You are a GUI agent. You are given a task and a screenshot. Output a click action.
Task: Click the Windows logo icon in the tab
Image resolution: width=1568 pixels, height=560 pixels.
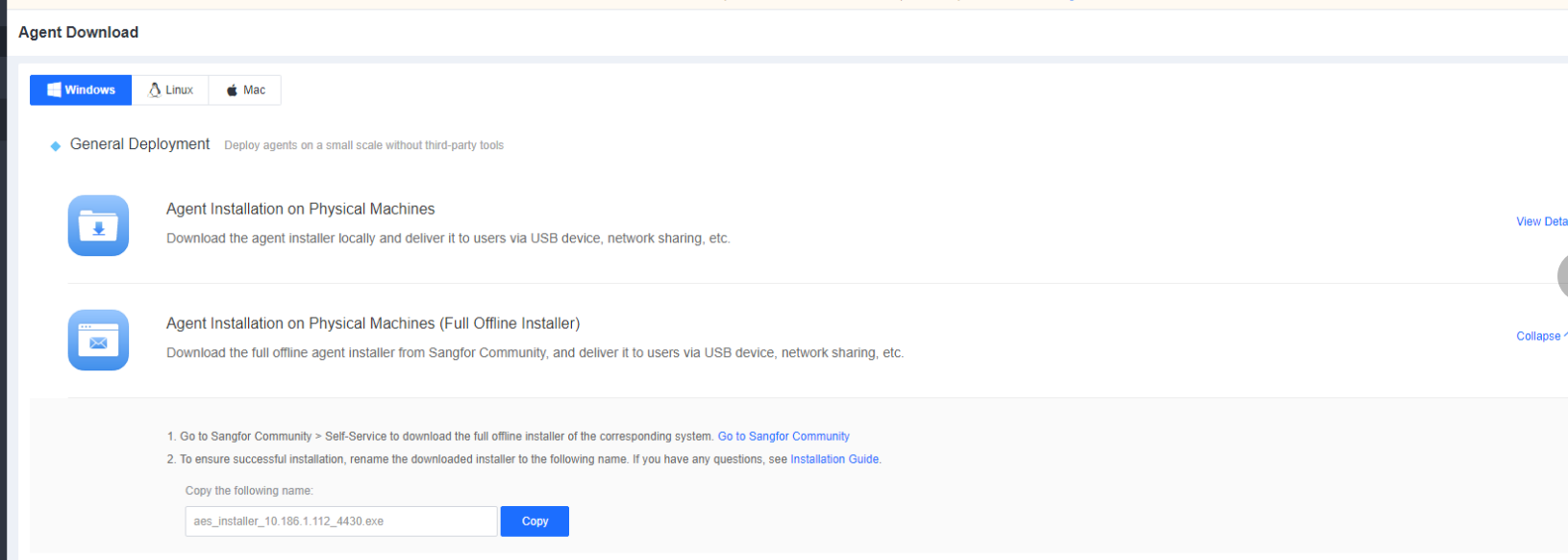pyautogui.click(x=54, y=89)
